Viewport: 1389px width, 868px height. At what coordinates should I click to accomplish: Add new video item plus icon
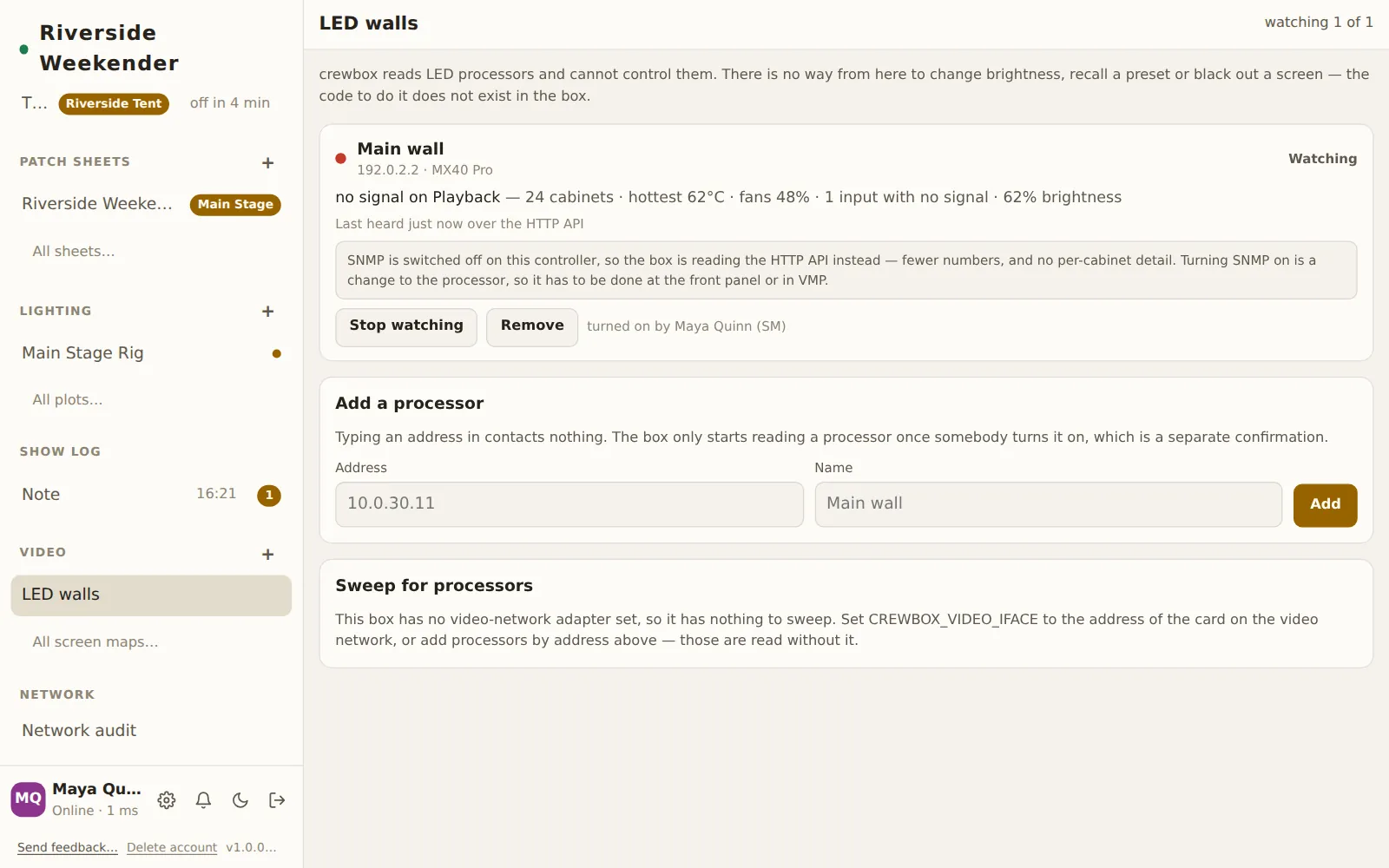[x=267, y=554]
